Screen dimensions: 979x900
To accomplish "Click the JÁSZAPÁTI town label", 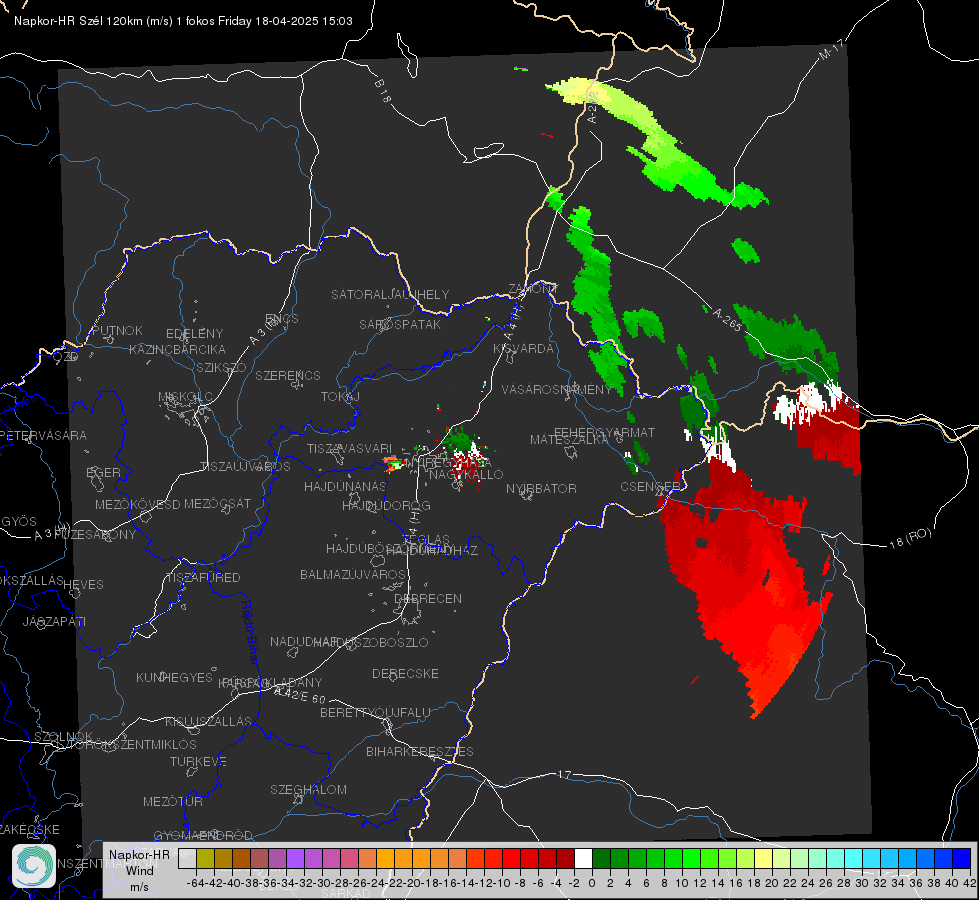I will pyautogui.click(x=54, y=621).
